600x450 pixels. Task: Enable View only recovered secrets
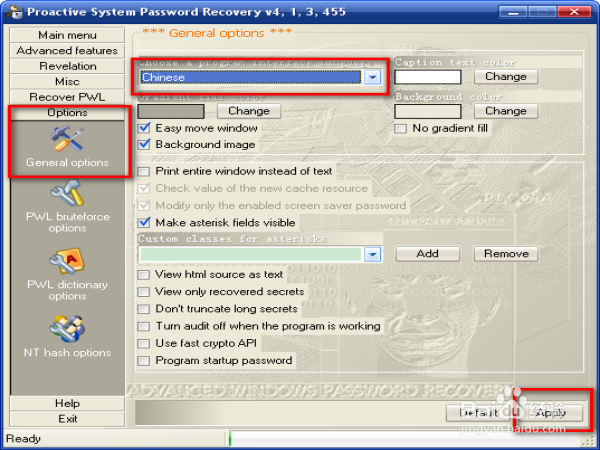coord(144,292)
